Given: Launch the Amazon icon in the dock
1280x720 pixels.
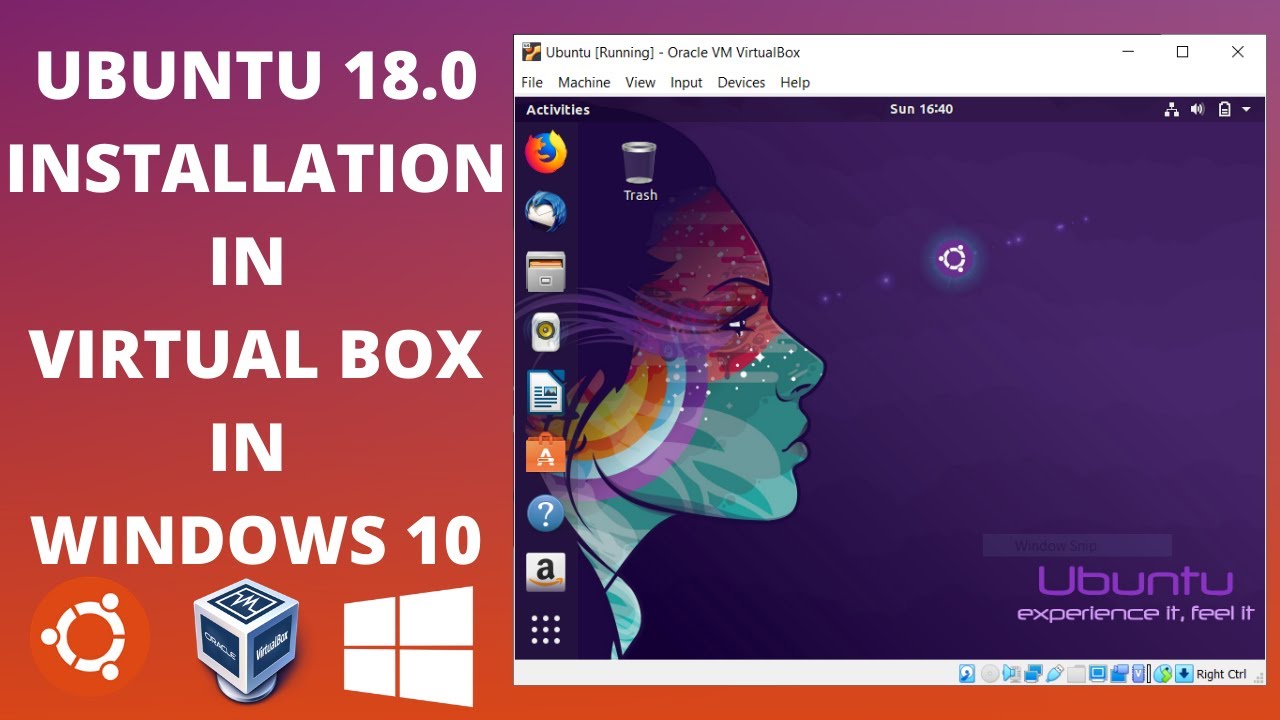Looking at the screenshot, I should coord(545,572).
